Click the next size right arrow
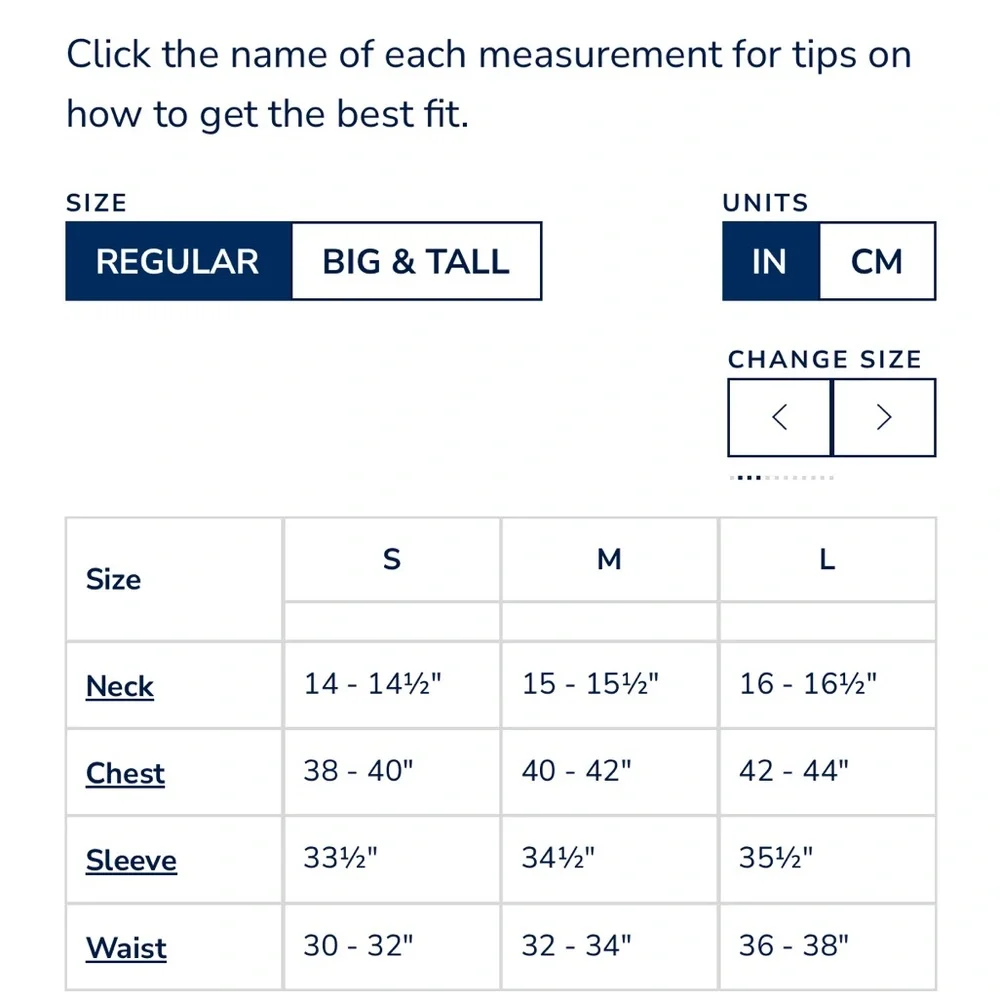Image resolution: width=1000 pixels, height=1000 pixels. pos(884,418)
